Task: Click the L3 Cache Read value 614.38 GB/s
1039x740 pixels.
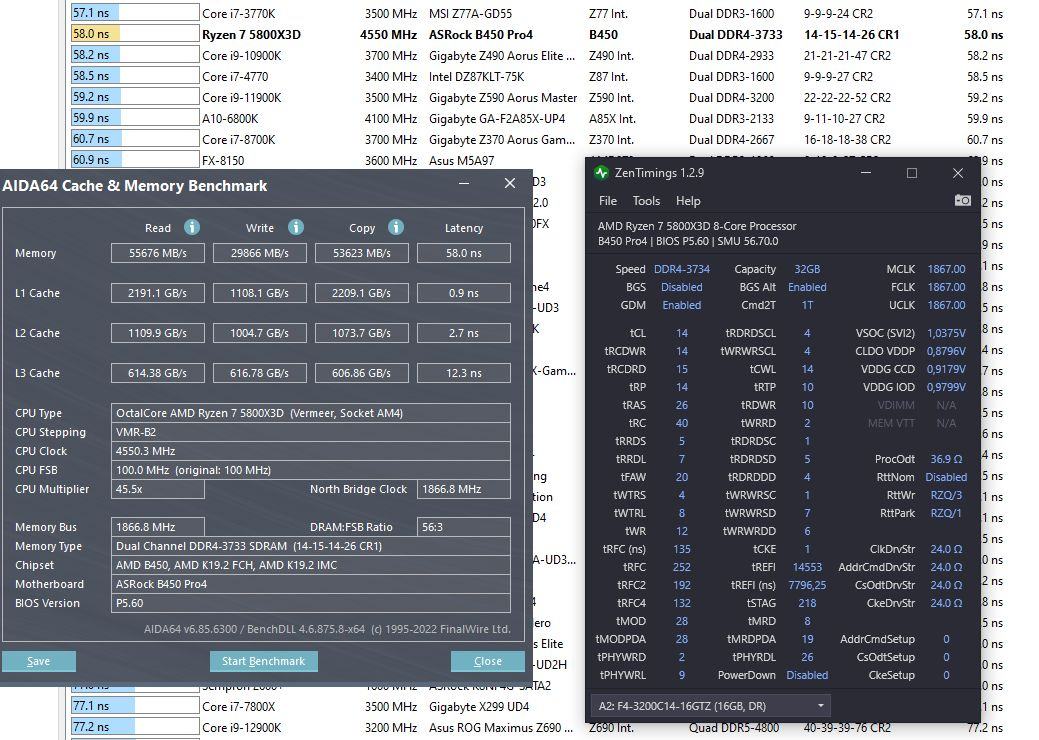Action: (x=158, y=373)
